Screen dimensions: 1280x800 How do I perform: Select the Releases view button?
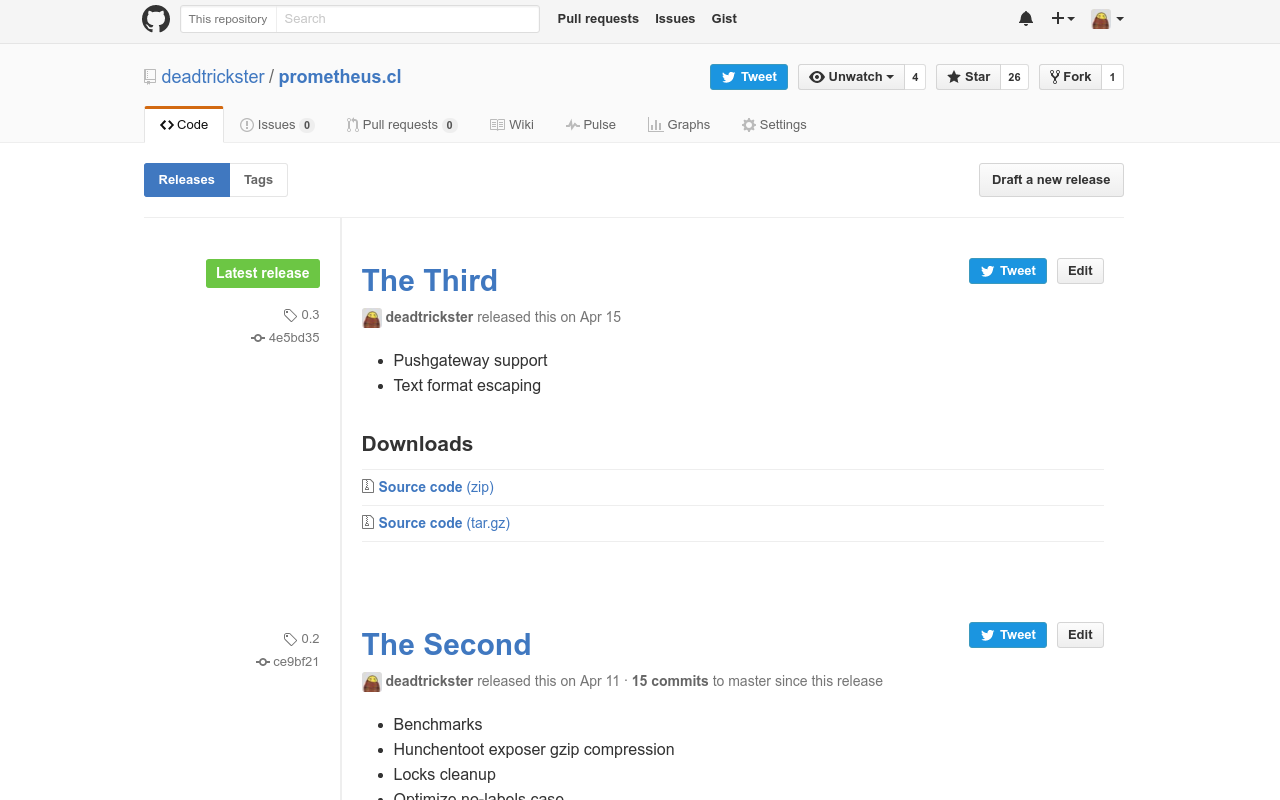tap(187, 180)
